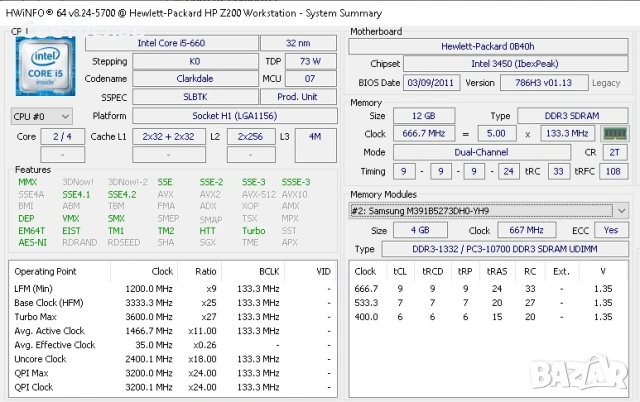Image resolution: width=640 pixels, height=402 pixels.
Task: Click the Intel 3450 (IbexPeak) chipset field
Action: tap(515, 64)
